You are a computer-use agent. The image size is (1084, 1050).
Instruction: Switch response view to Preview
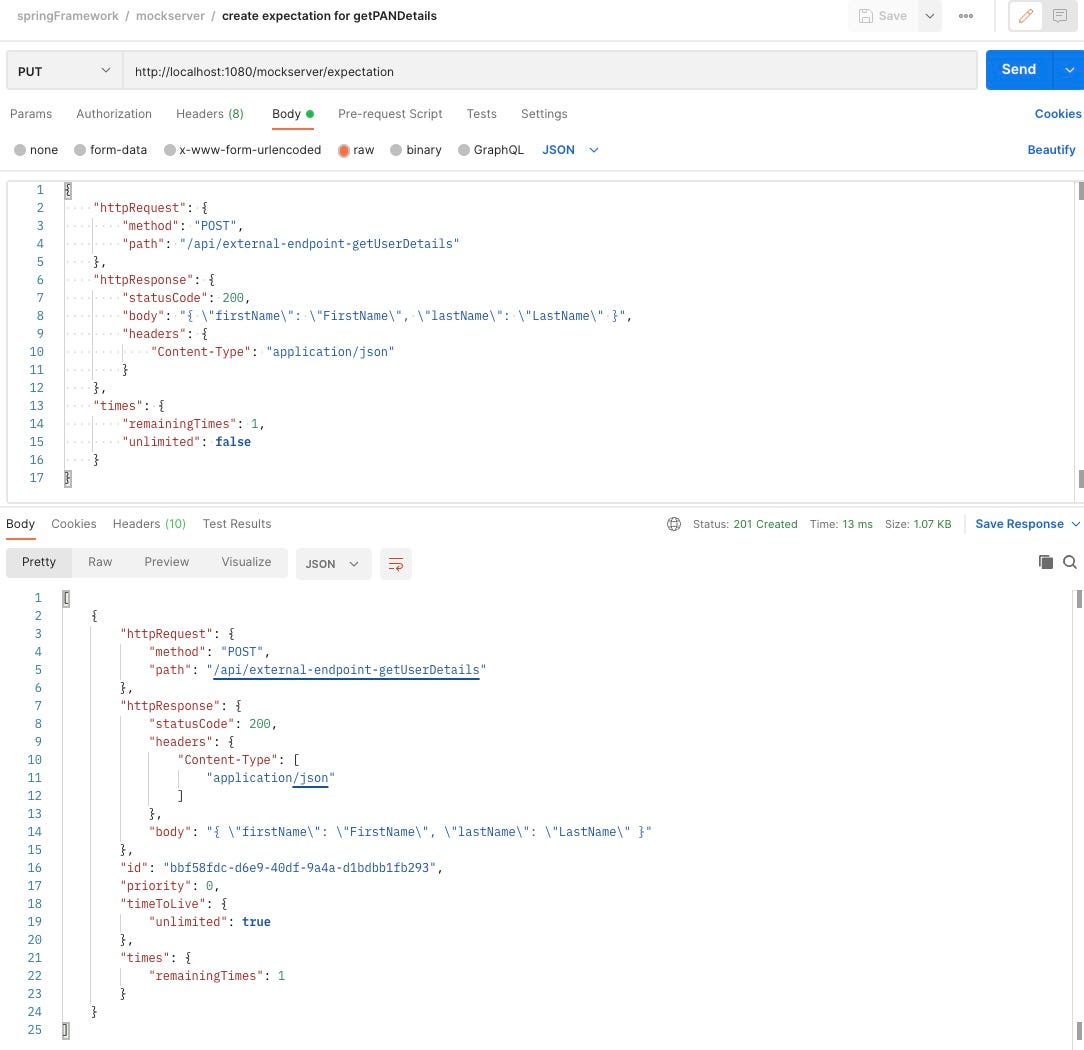pyautogui.click(x=167, y=562)
